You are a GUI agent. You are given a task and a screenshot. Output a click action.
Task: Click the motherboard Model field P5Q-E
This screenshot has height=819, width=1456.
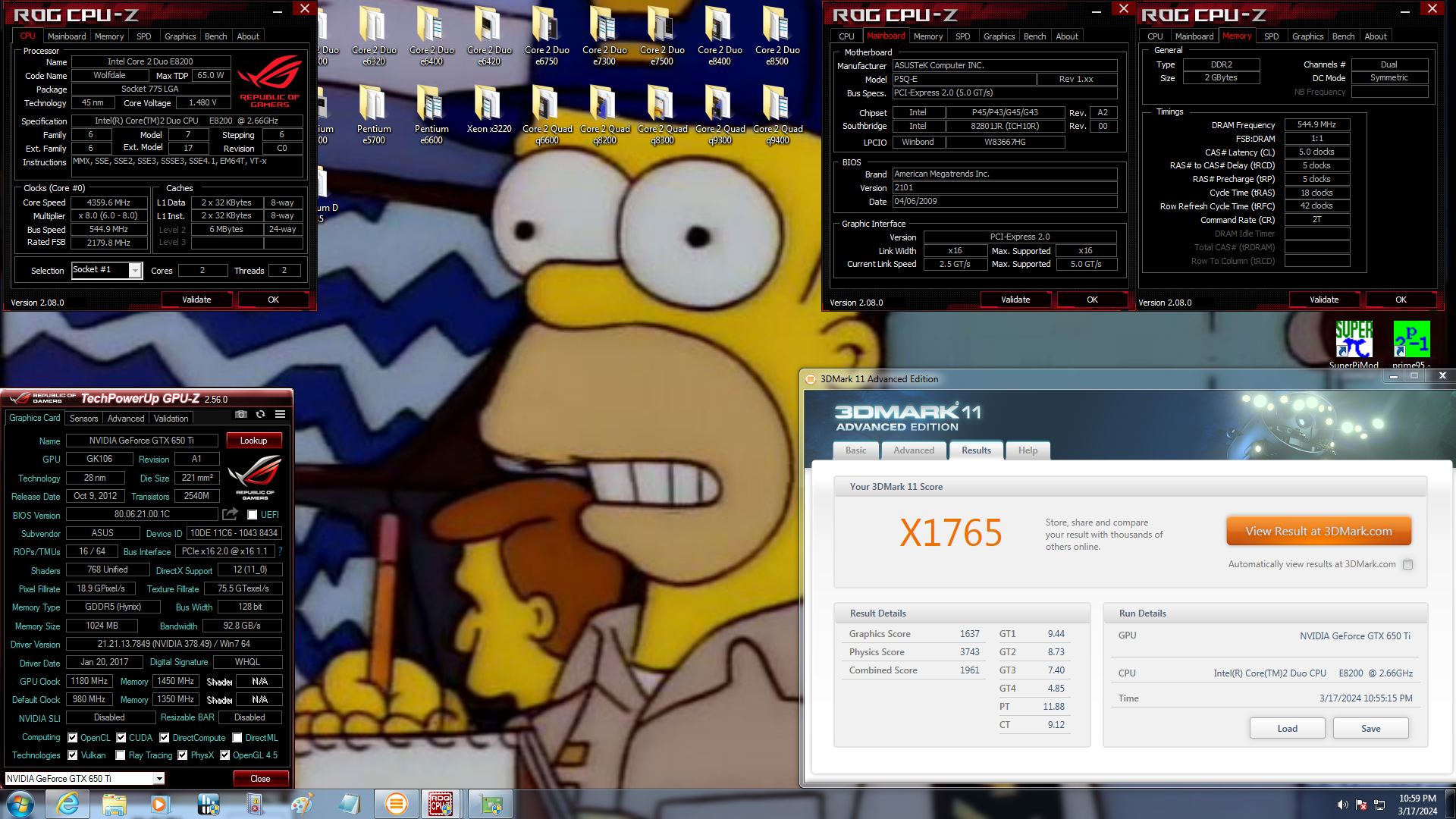(964, 79)
